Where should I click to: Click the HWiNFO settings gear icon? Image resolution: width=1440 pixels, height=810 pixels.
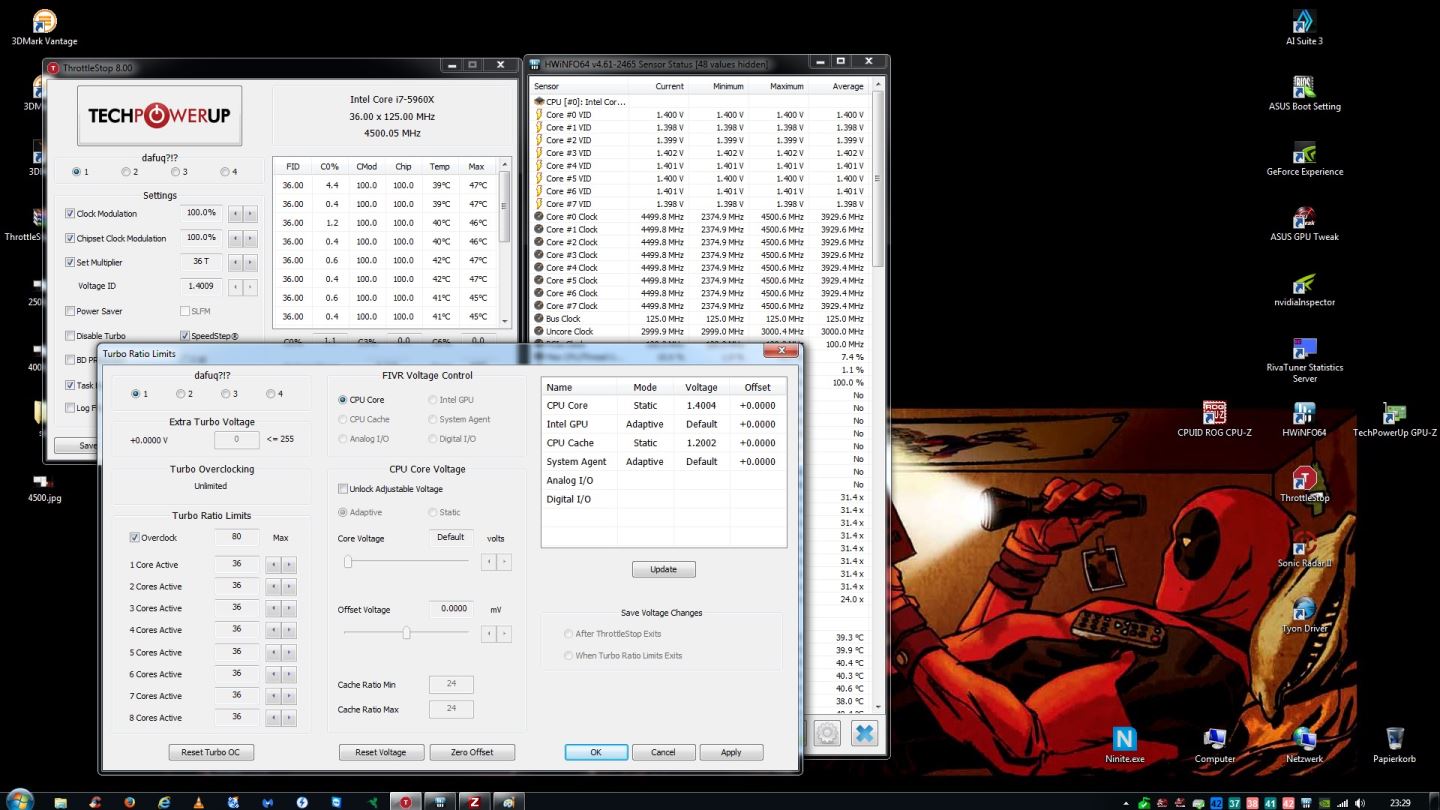(827, 733)
